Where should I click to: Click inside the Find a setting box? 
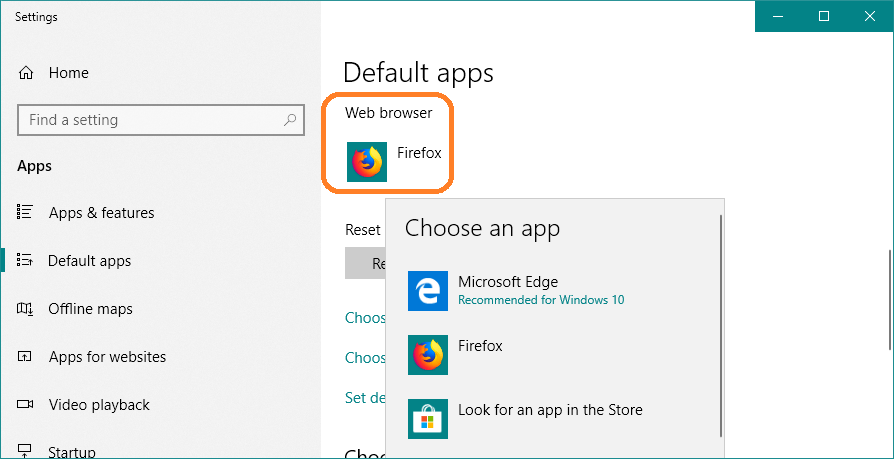(x=161, y=120)
